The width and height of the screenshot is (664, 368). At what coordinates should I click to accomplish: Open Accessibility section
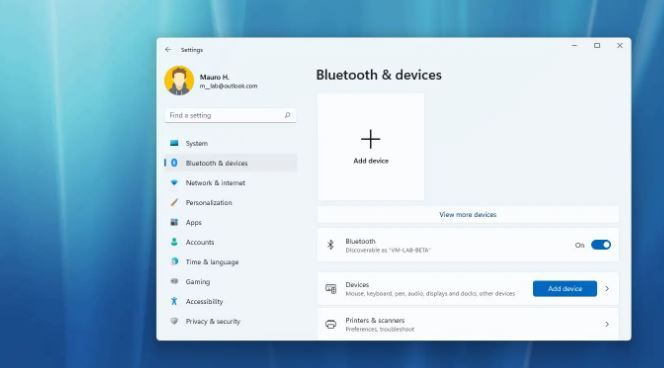(231, 301)
